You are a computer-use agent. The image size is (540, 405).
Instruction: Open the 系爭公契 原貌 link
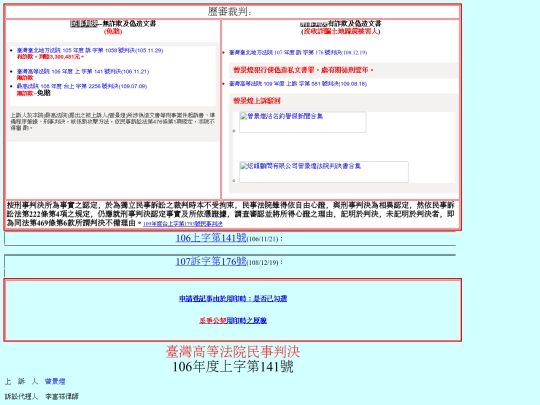(233, 321)
